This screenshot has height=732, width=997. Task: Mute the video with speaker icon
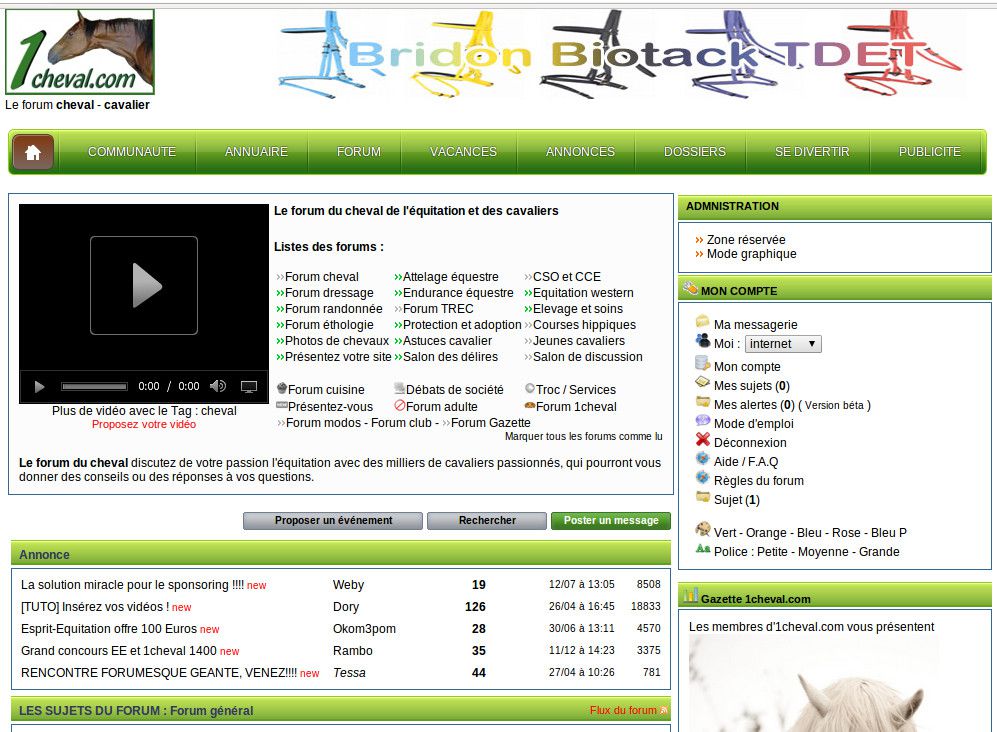217,386
